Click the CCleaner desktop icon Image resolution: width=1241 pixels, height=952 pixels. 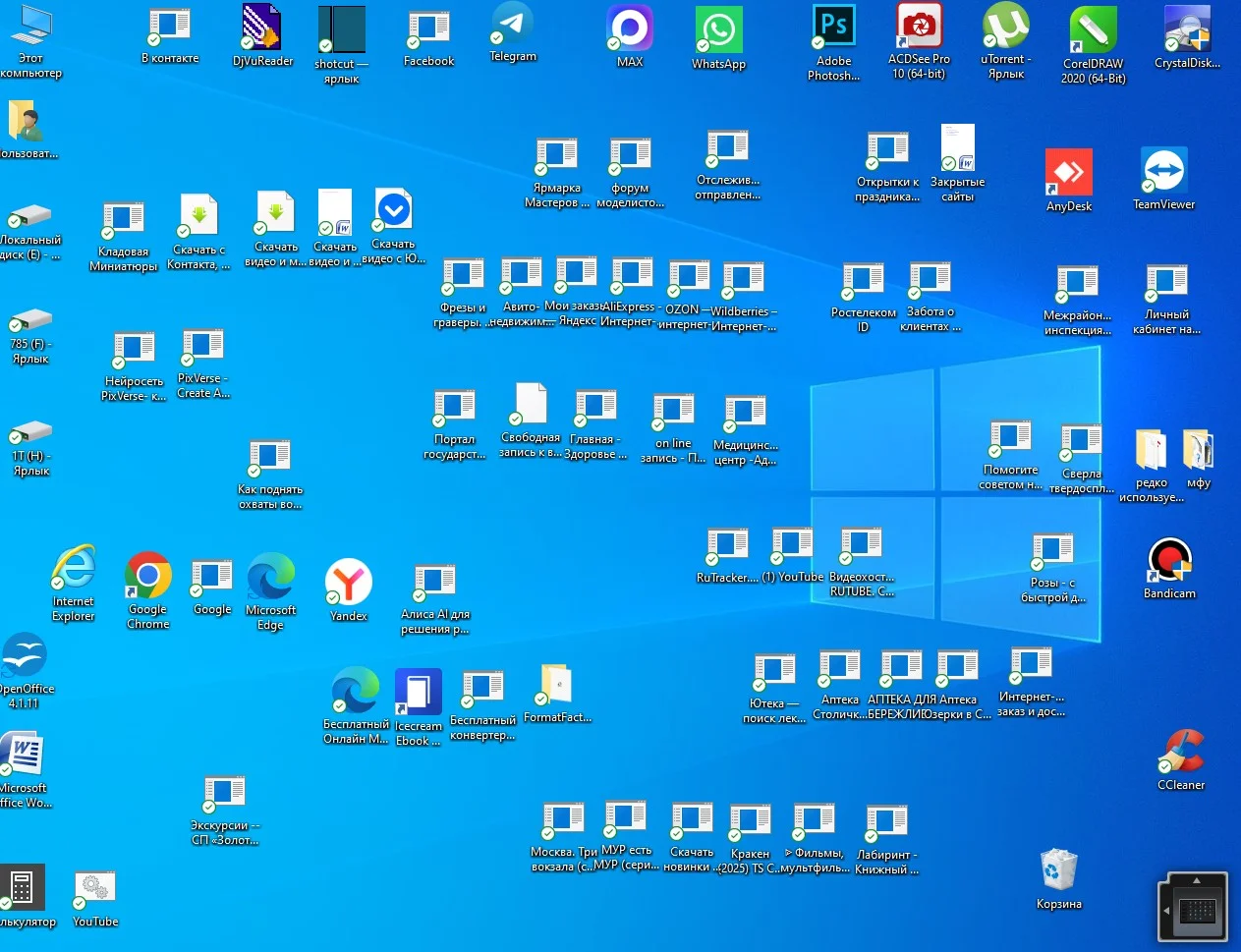pos(1180,752)
